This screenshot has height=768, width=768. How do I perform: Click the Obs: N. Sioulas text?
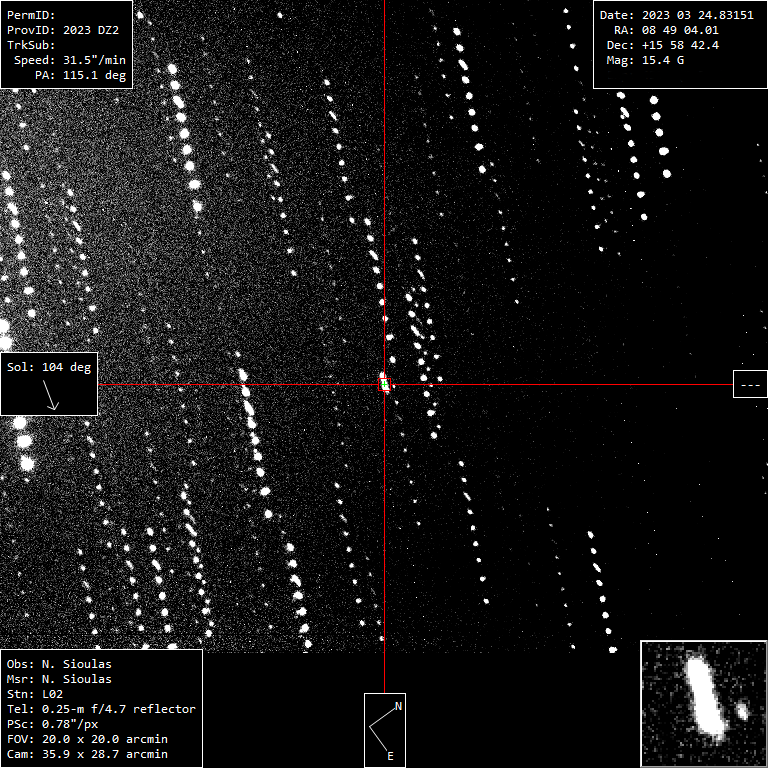tap(59, 664)
